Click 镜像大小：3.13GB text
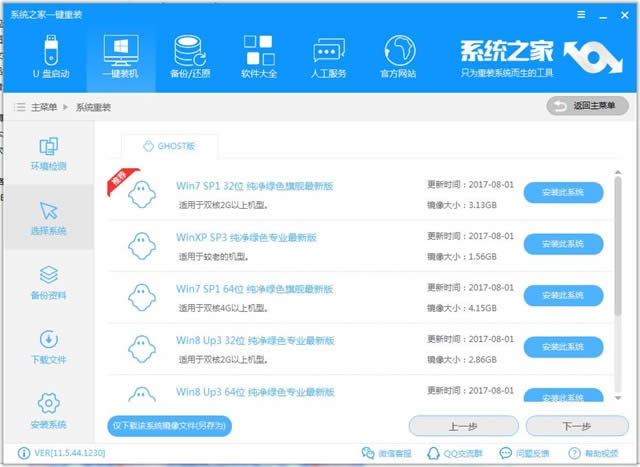Image resolution: width=640 pixels, height=467 pixels. click(x=462, y=205)
